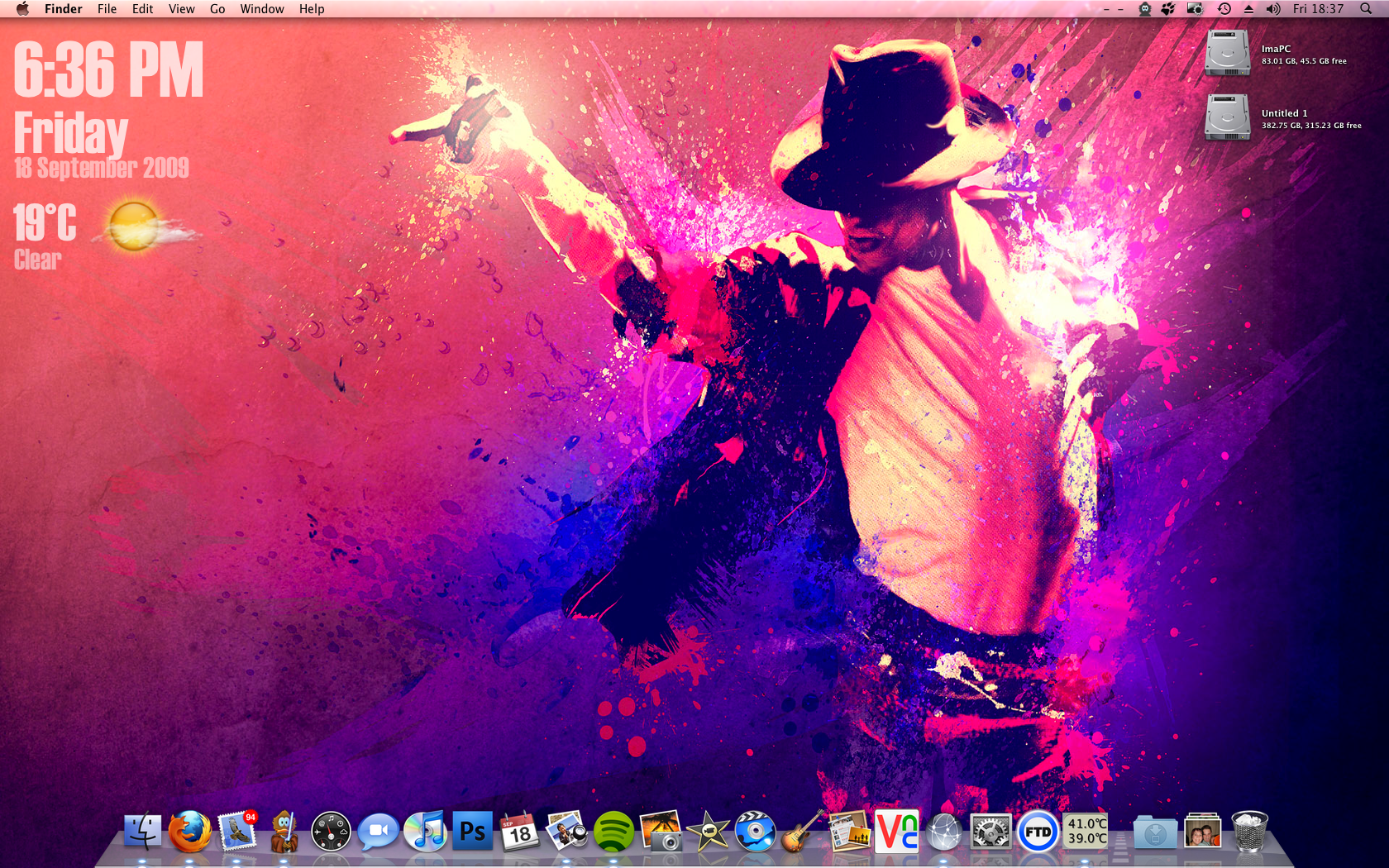Launch iChat from the Dock

[x=378, y=832]
